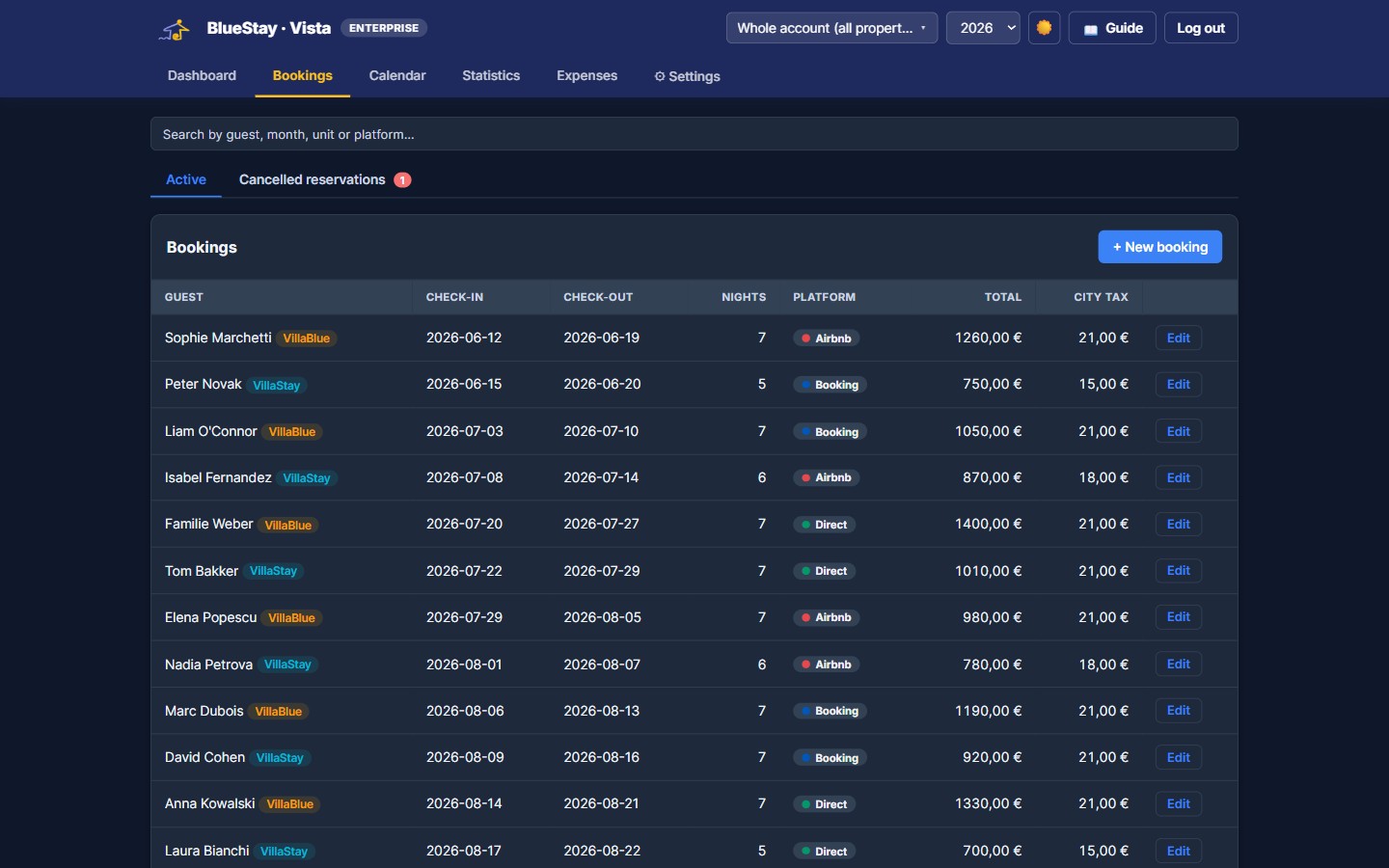Click check-out date 2026-07-29

[602, 571]
